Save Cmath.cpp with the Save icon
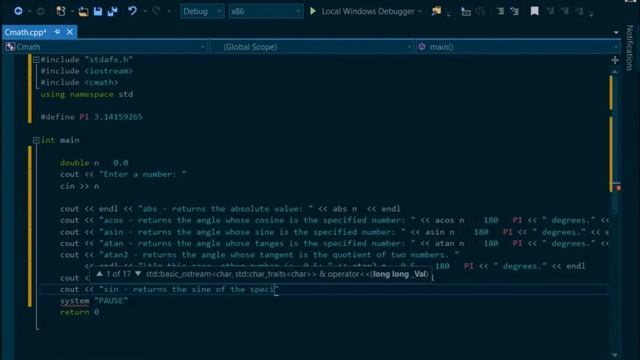The height and width of the screenshot is (360, 640). [98, 11]
